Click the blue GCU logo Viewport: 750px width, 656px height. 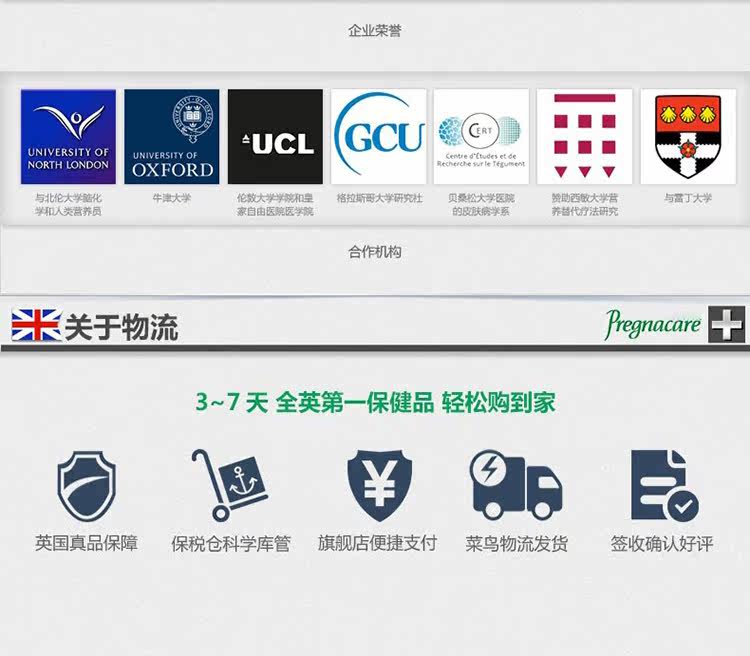(378, 136)
